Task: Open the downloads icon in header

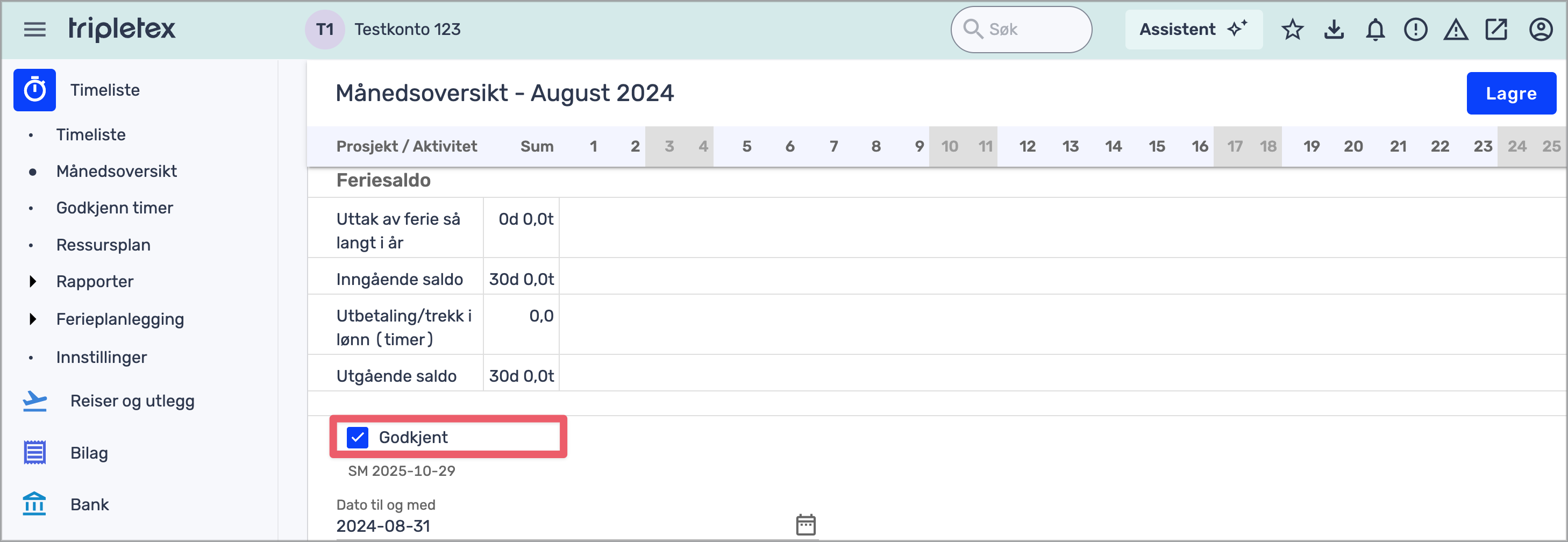Action: click(x=1334, y=29)
